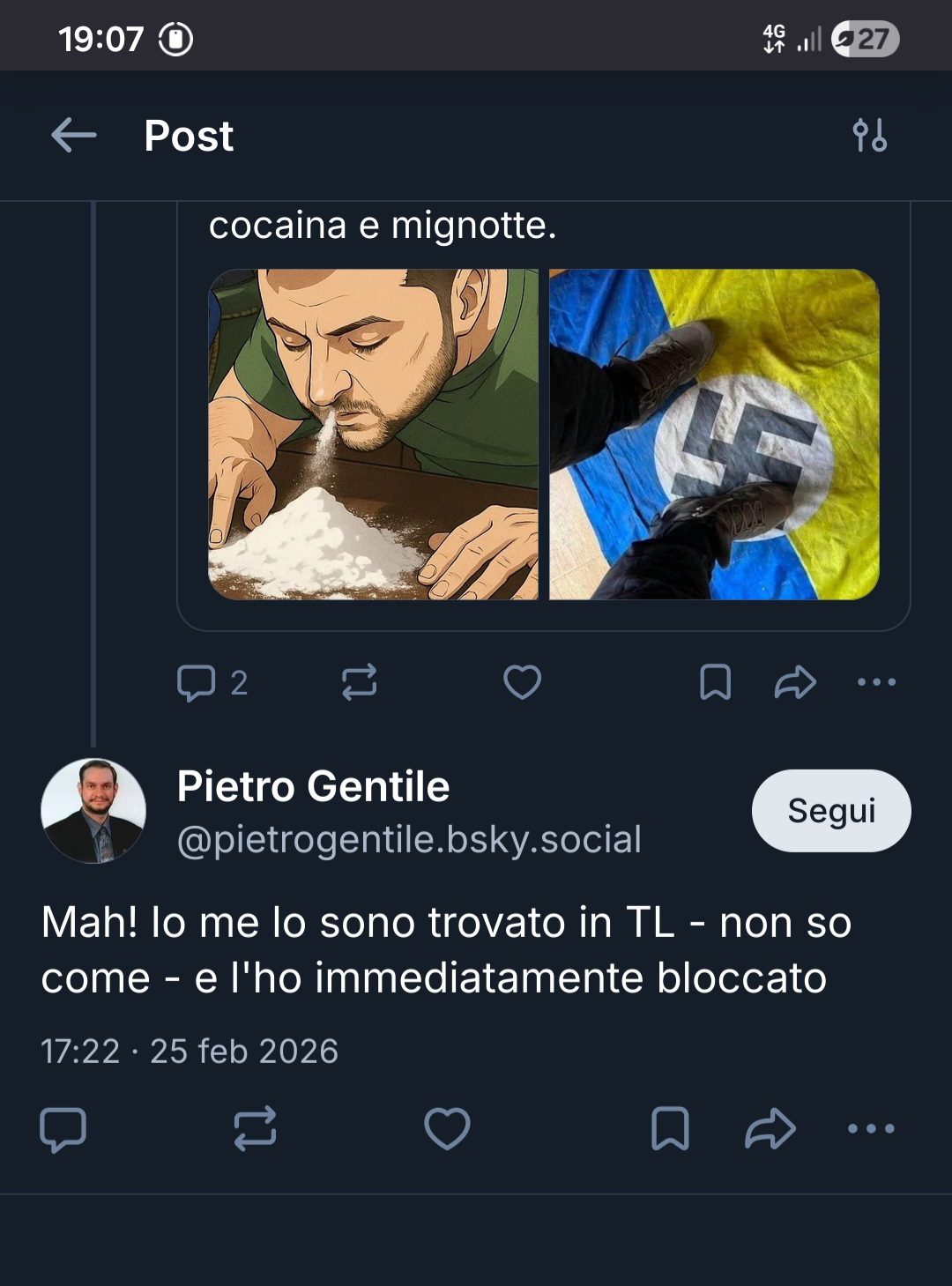Go back using the arrow next to Post
Screen dimensions: 952x1286
pyautogui.click(x=74, y=136)
